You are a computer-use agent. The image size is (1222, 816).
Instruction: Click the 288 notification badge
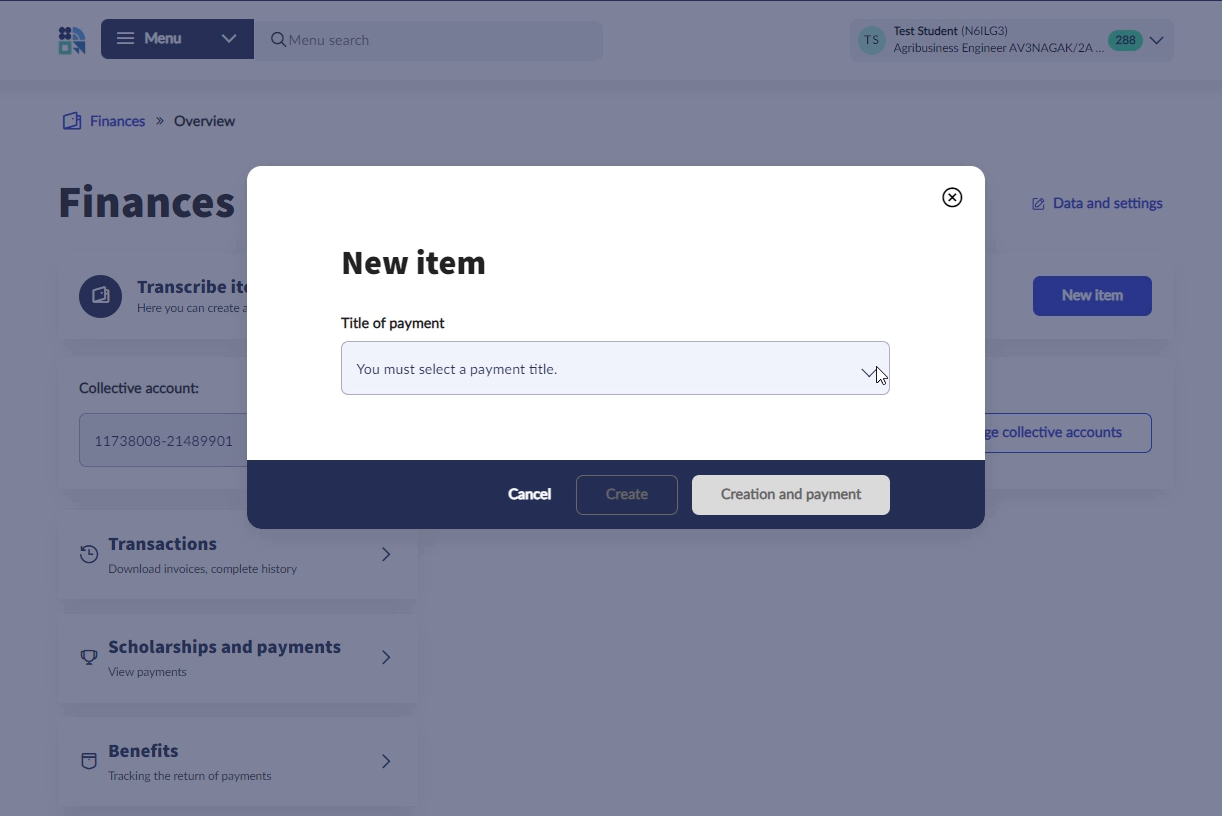click(1125, 41)
